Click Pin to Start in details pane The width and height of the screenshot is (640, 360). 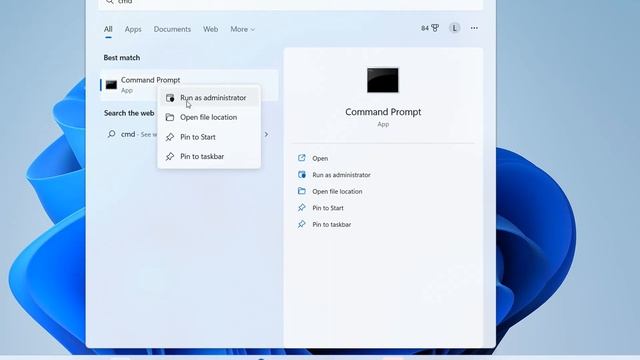pos(328,208)
